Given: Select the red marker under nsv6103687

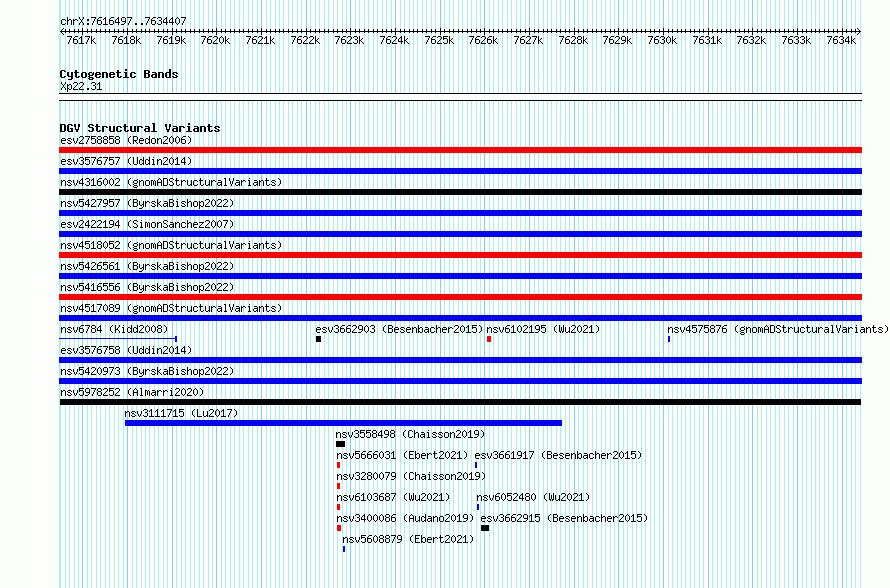Looking at the screenshot, I should coord(338,507).
